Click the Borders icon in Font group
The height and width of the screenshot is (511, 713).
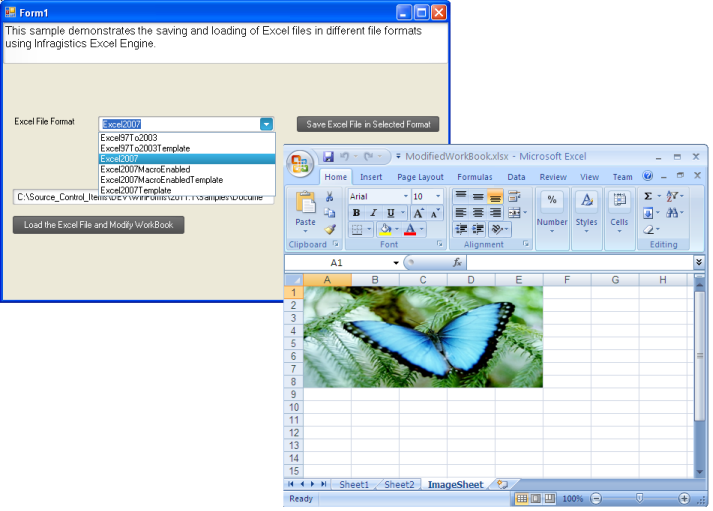(357, 230)
